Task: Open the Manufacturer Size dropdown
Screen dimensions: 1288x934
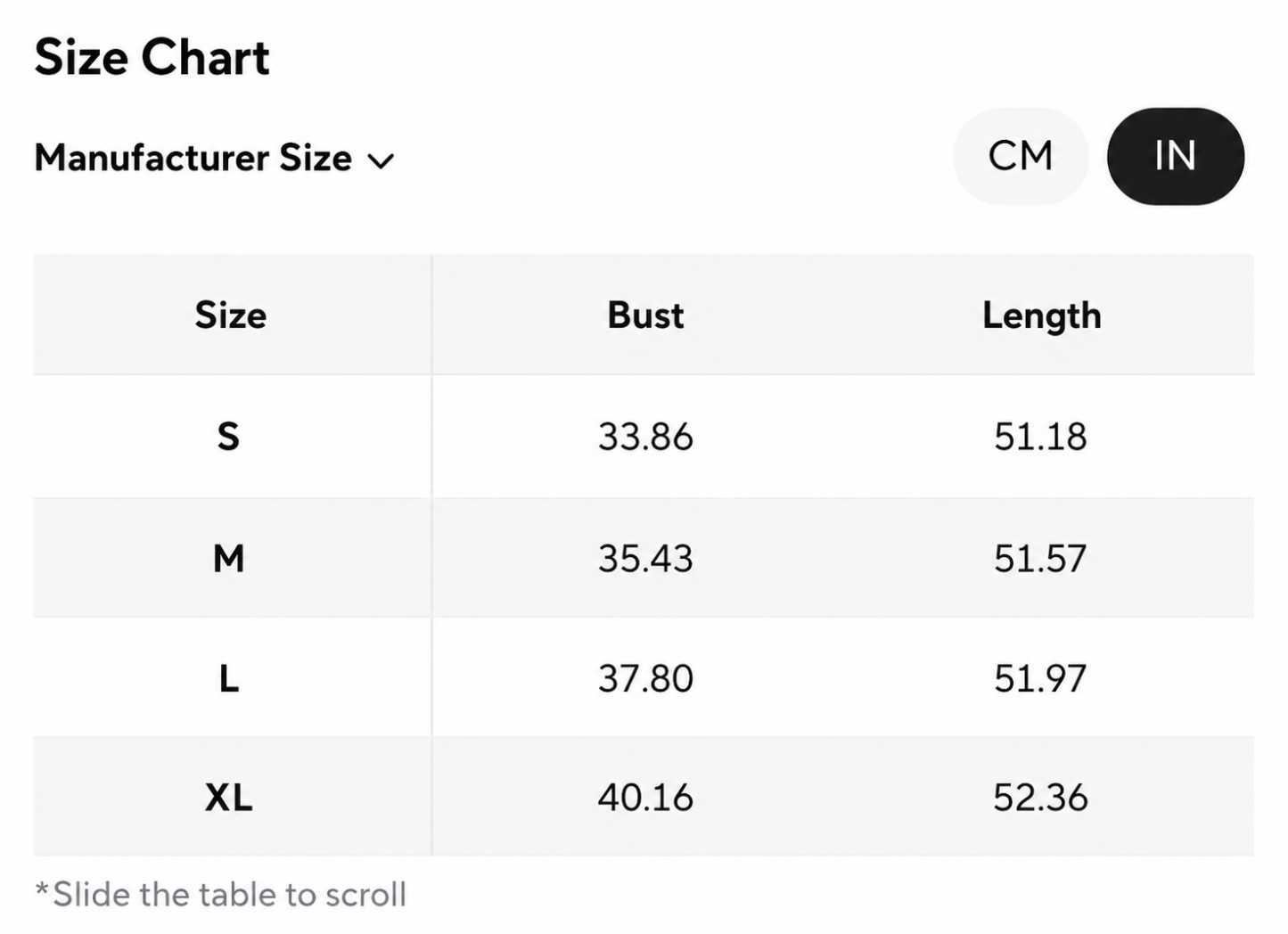Action: [x=214, y=158]
